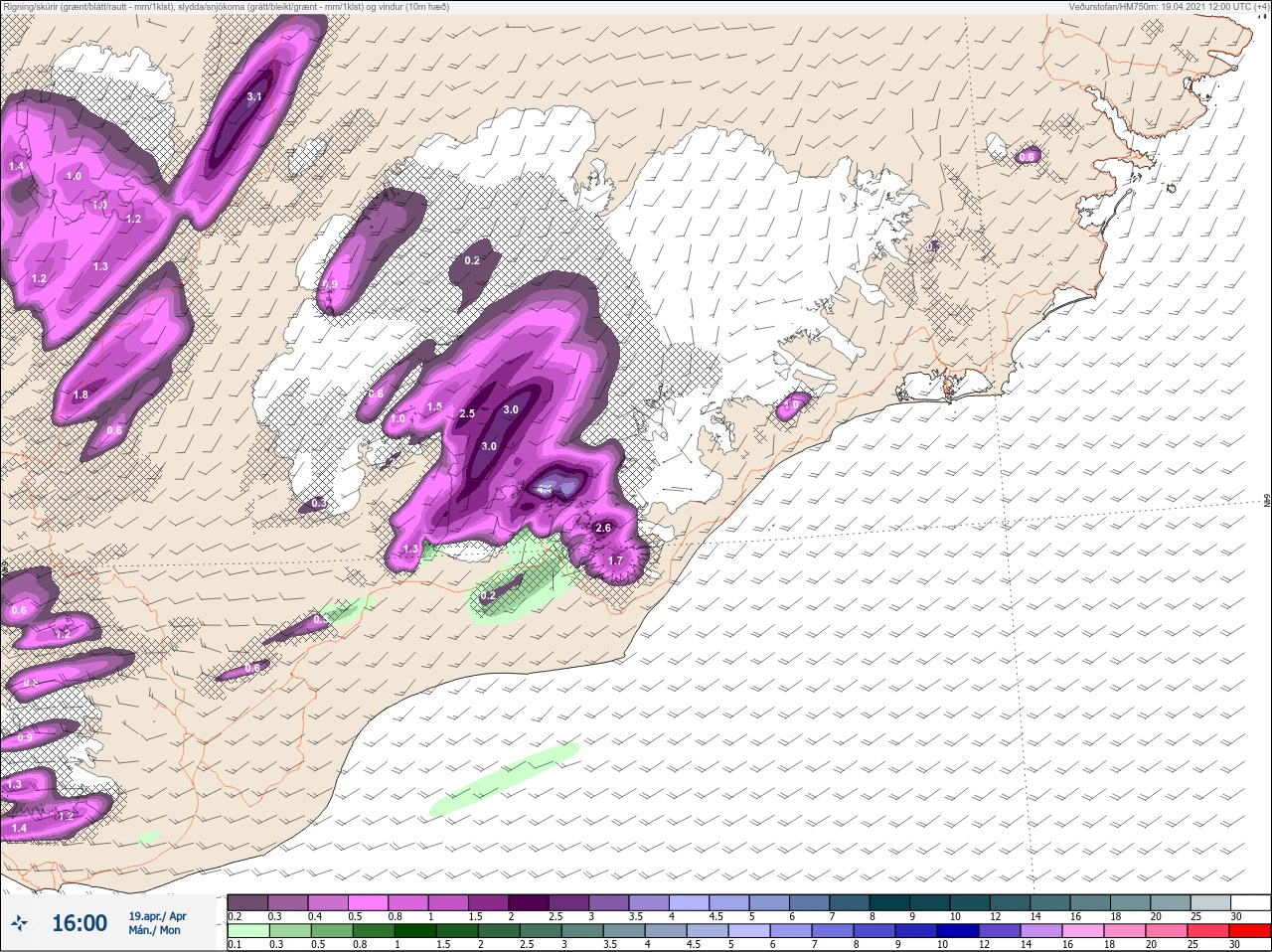
Task: Click the 16:00 forecast time label
Action: tap(79, 923)
